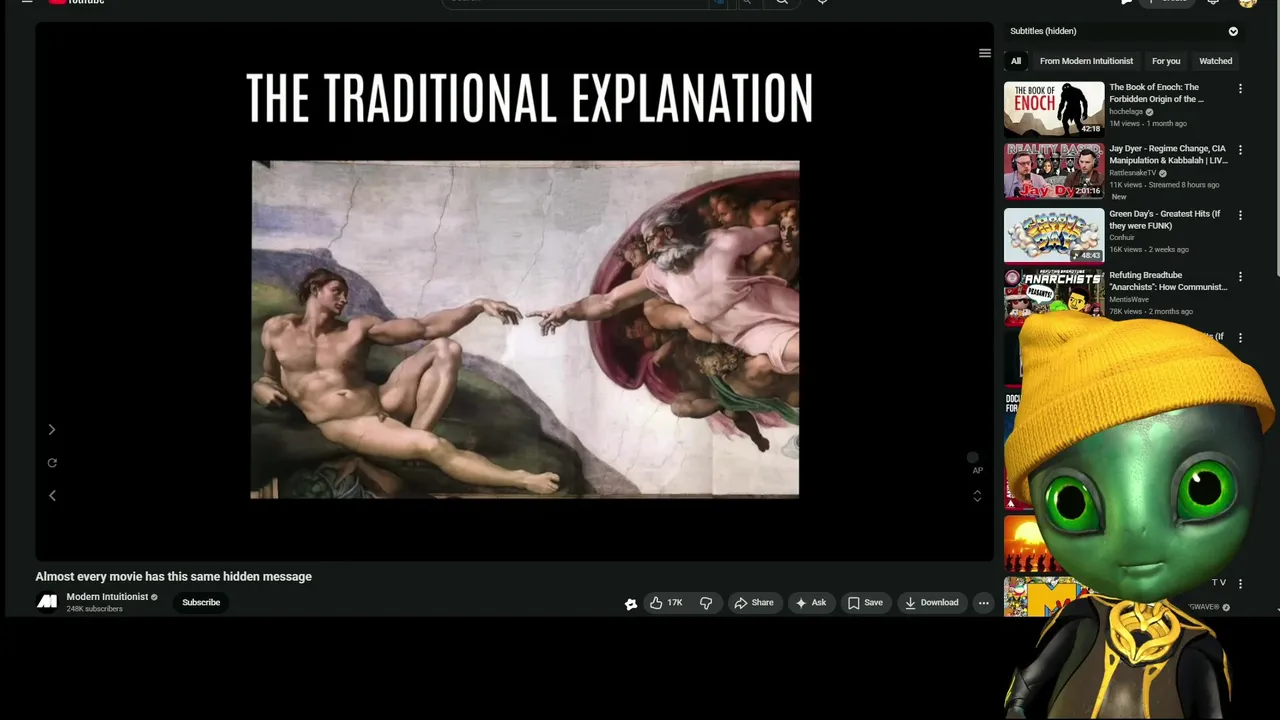The width and height of the screenshot is (1280, 720).
Task: Open the notifications bell
Action: (x=1213, y=2)
